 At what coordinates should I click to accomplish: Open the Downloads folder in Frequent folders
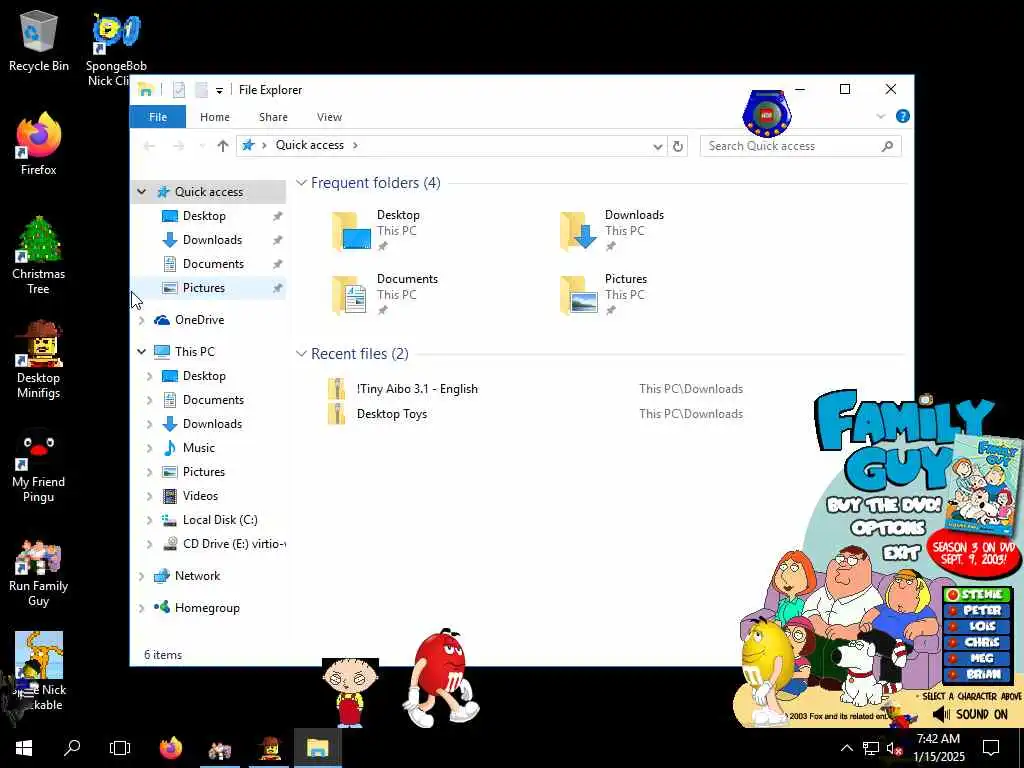tap(612, 230)
